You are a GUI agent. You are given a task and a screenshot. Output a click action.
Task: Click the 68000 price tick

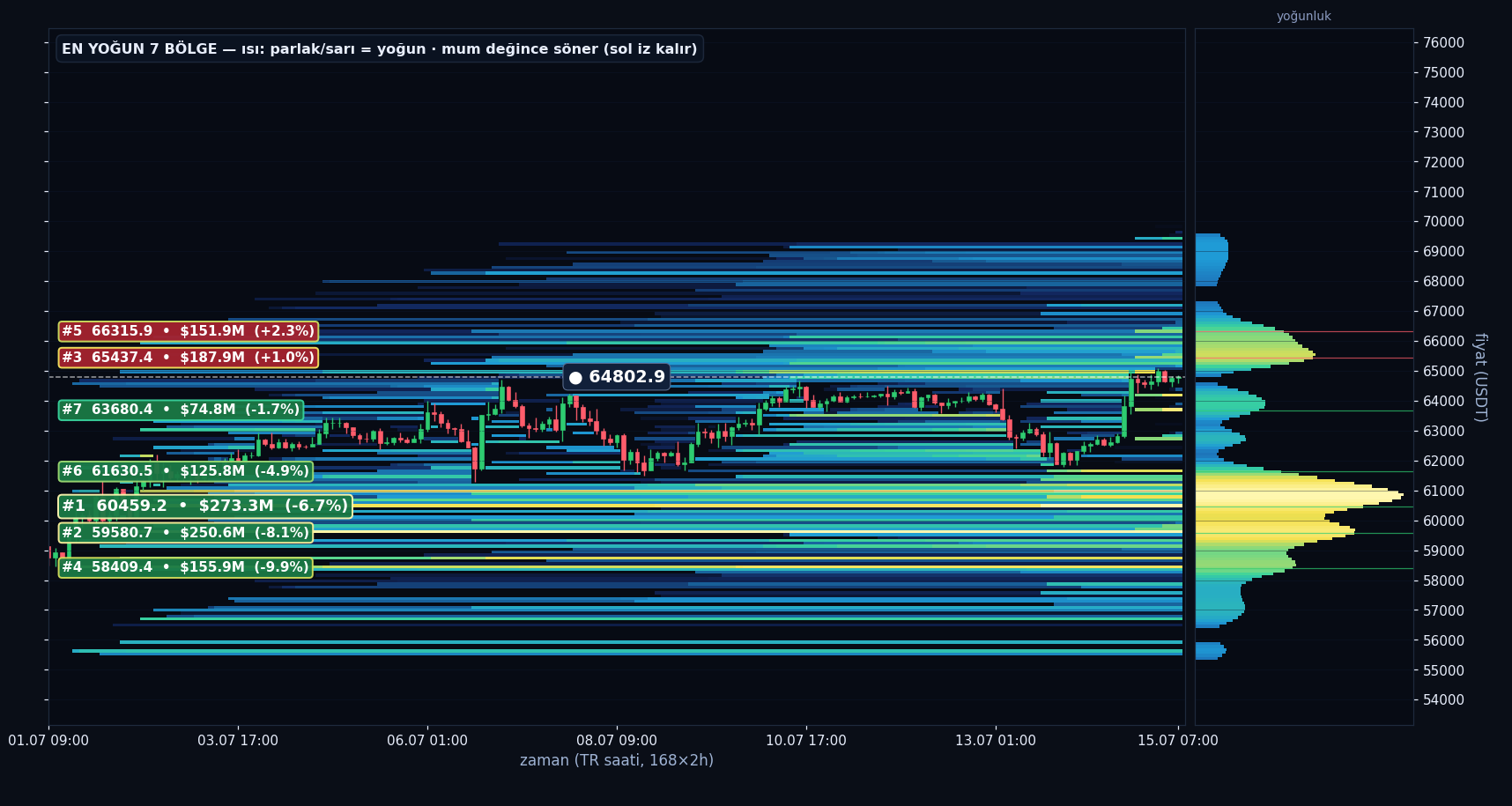(x=1443, y=281)
